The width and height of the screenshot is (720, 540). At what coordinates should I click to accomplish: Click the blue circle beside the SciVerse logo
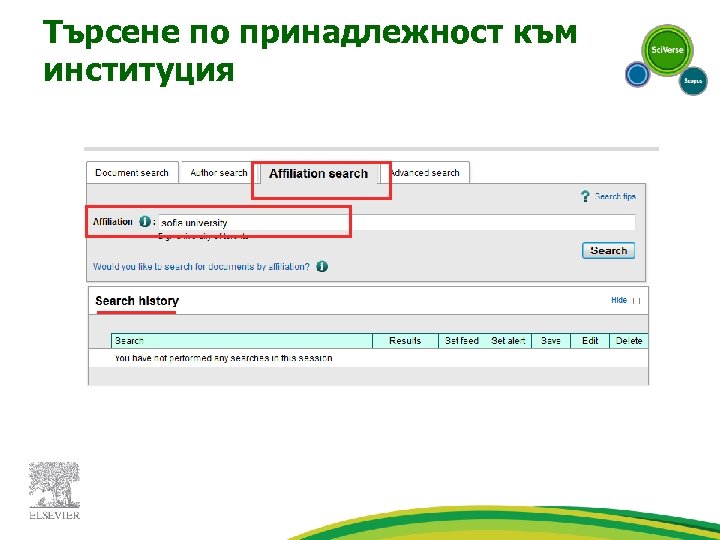click(637, 74)
